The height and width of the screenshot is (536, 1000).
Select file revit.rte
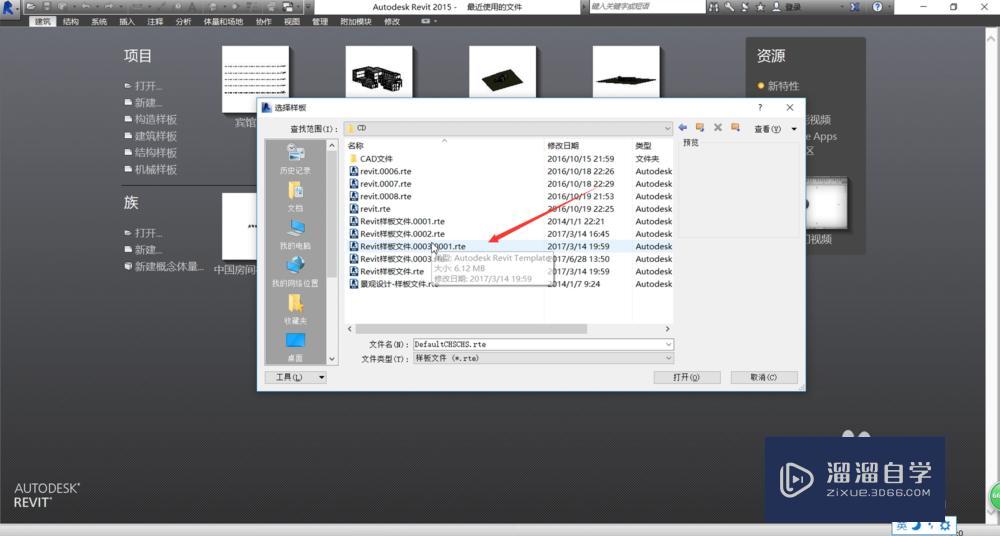pyautogui.click(x=370, y=209)
